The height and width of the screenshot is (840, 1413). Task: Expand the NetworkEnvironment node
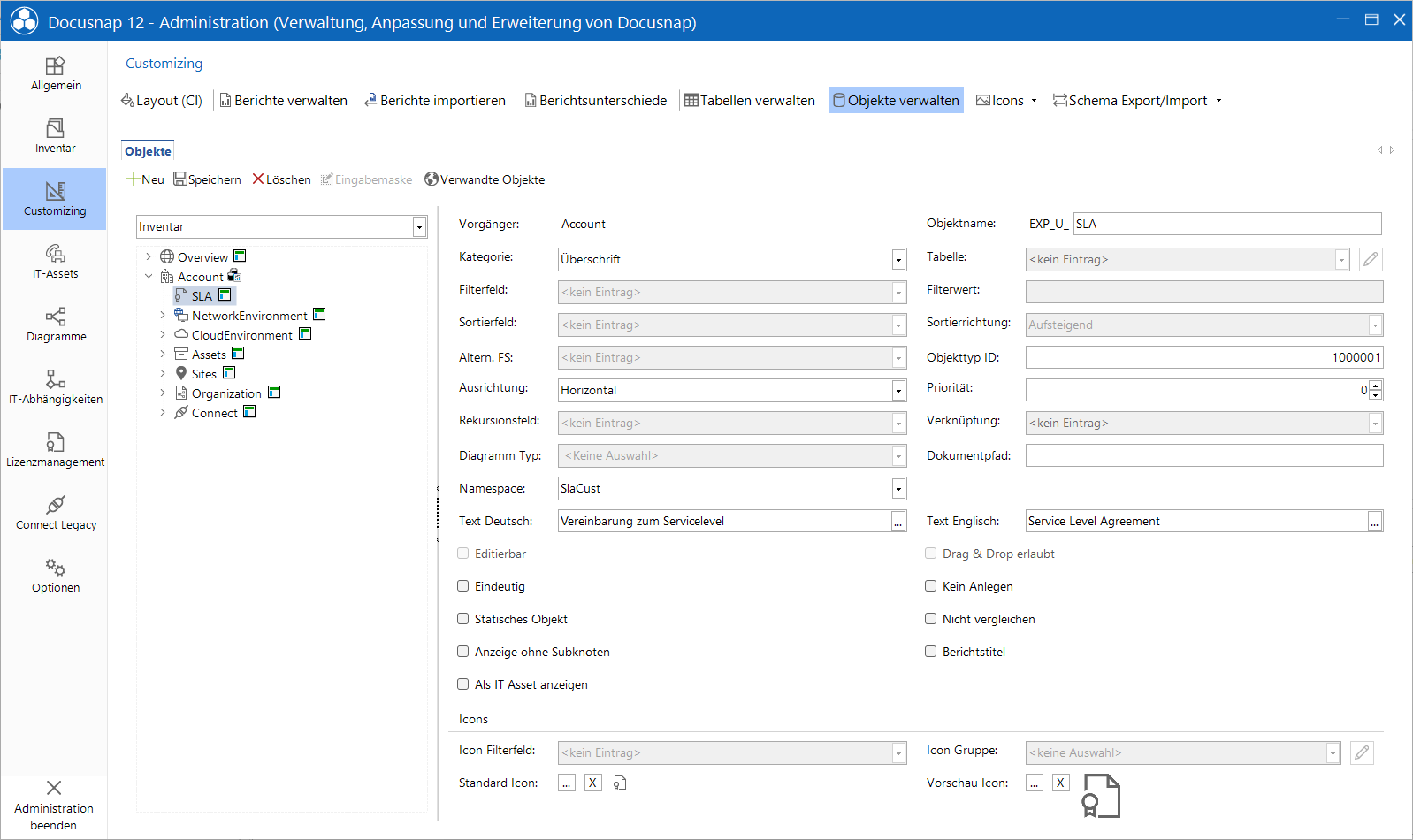(x=163, y=316)
